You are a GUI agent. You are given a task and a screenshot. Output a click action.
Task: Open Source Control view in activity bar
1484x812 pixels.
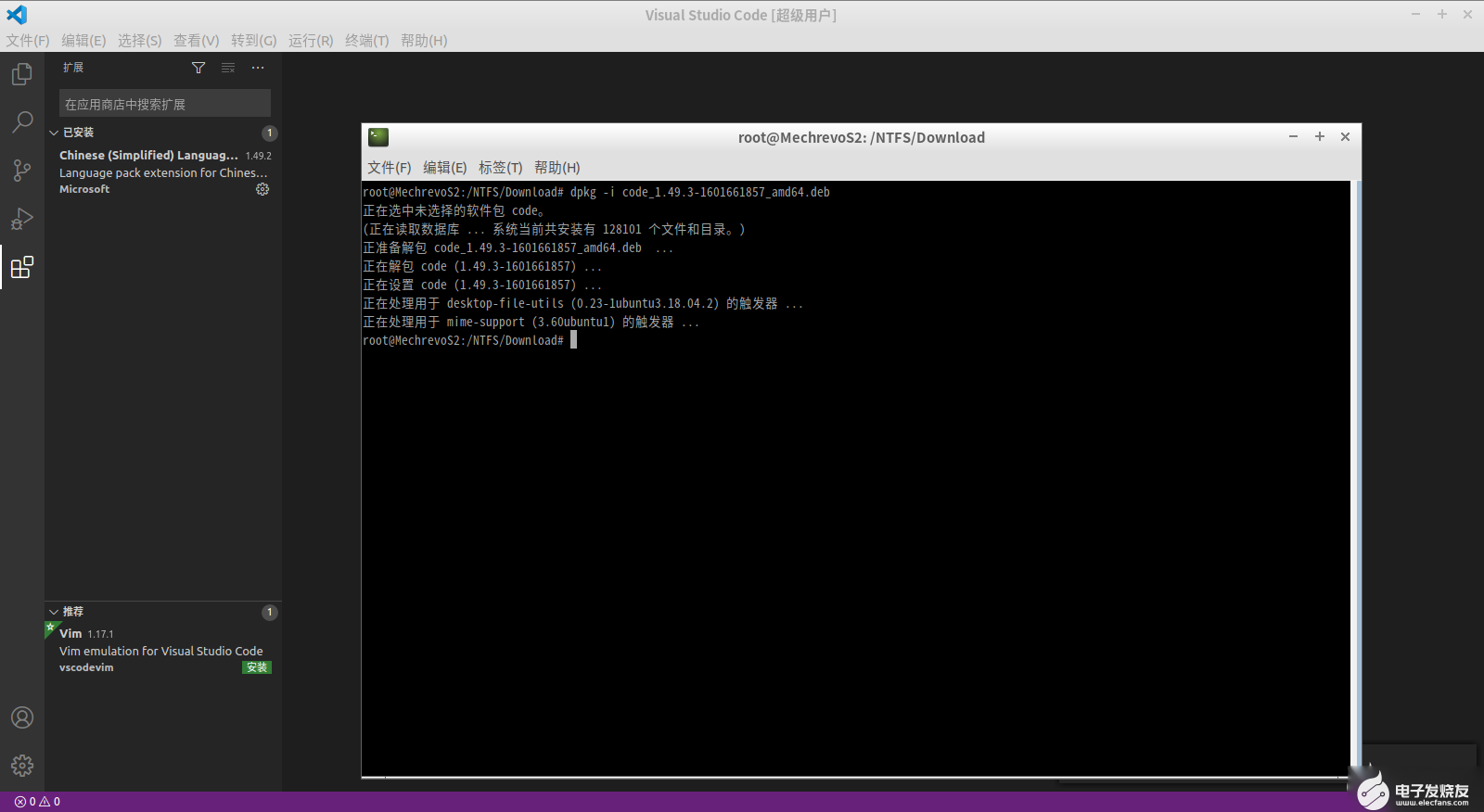(22, 171)
